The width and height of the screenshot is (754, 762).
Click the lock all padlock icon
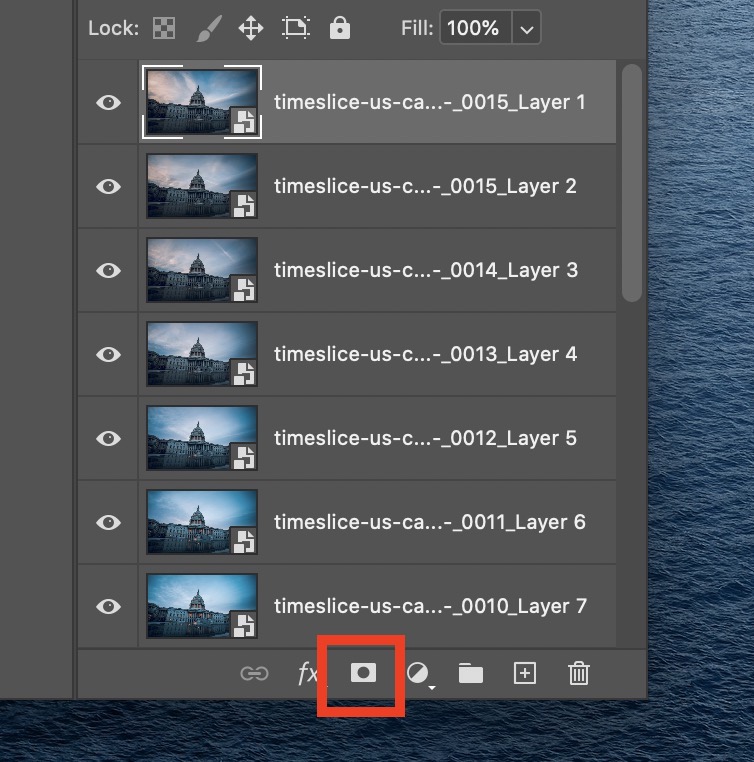(340, 28)
